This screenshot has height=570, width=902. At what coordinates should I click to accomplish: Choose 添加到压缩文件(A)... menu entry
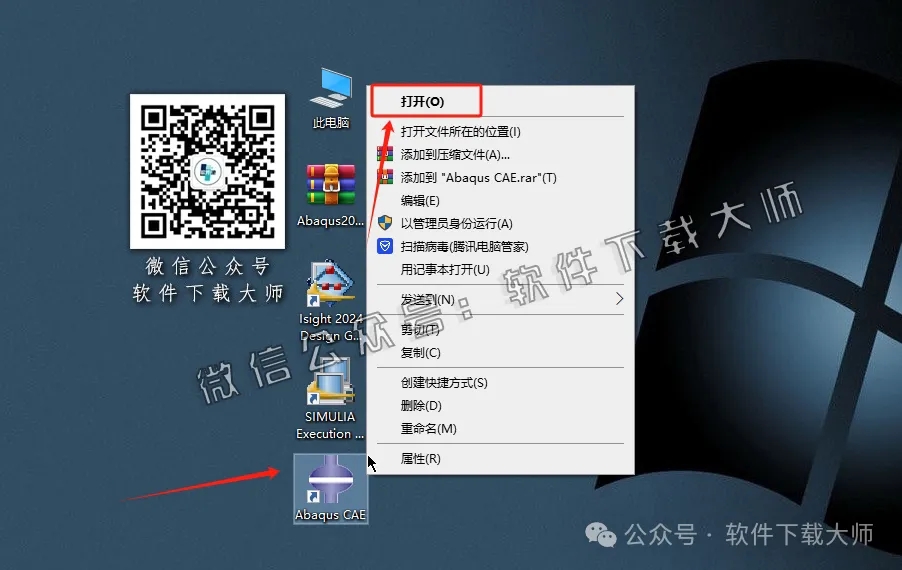pos(500,154)
